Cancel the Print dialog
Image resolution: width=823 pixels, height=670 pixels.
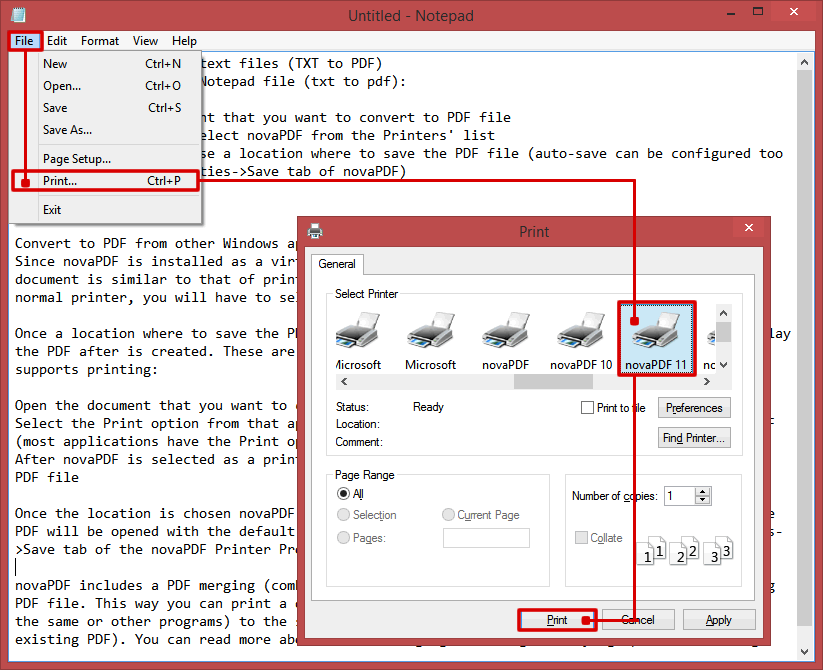pyautogui.click(x=638, y=620)
